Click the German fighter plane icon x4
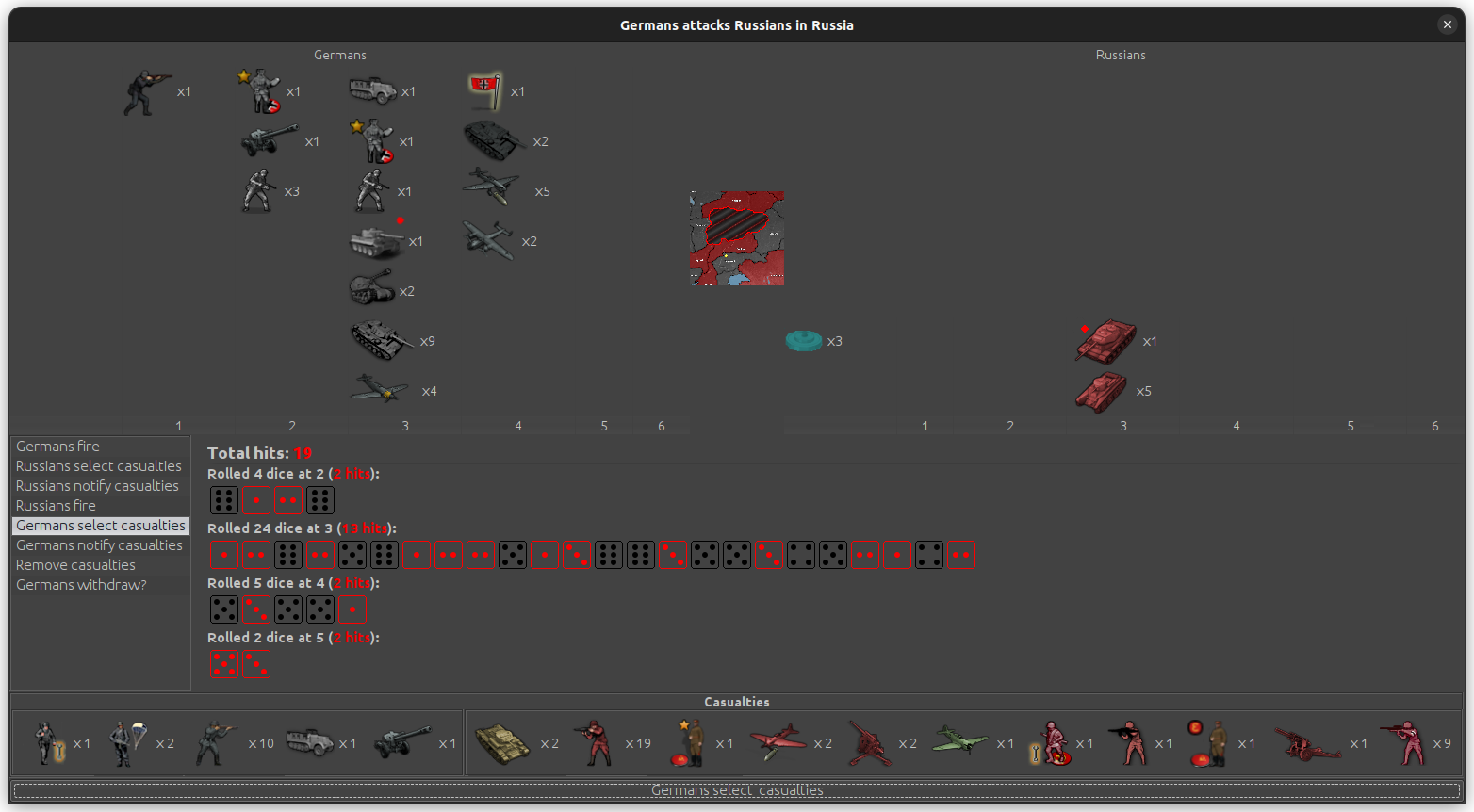The width and height of the screenshot is (1474, 812). tap(380, 390)
